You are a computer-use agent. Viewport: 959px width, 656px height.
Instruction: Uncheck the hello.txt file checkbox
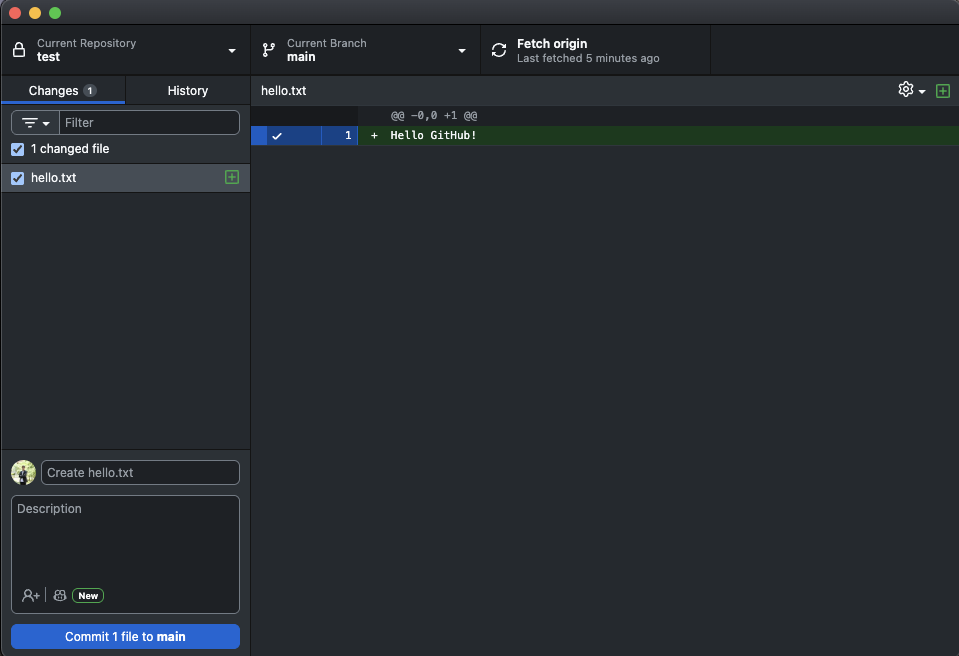click(x=17, y=178)
